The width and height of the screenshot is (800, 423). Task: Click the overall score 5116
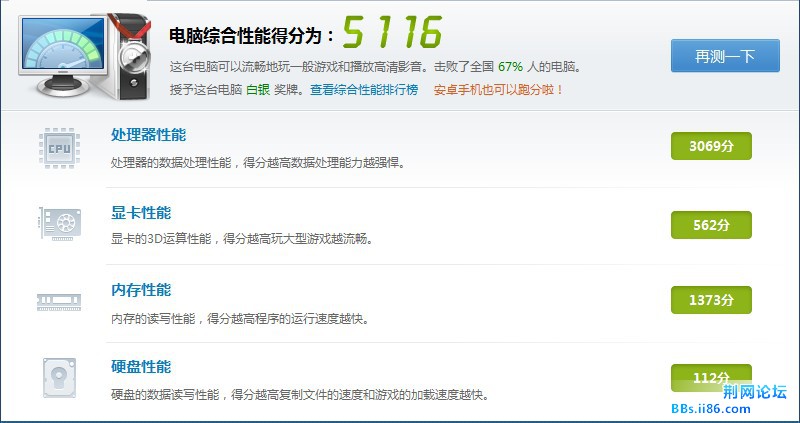(392, 32)
